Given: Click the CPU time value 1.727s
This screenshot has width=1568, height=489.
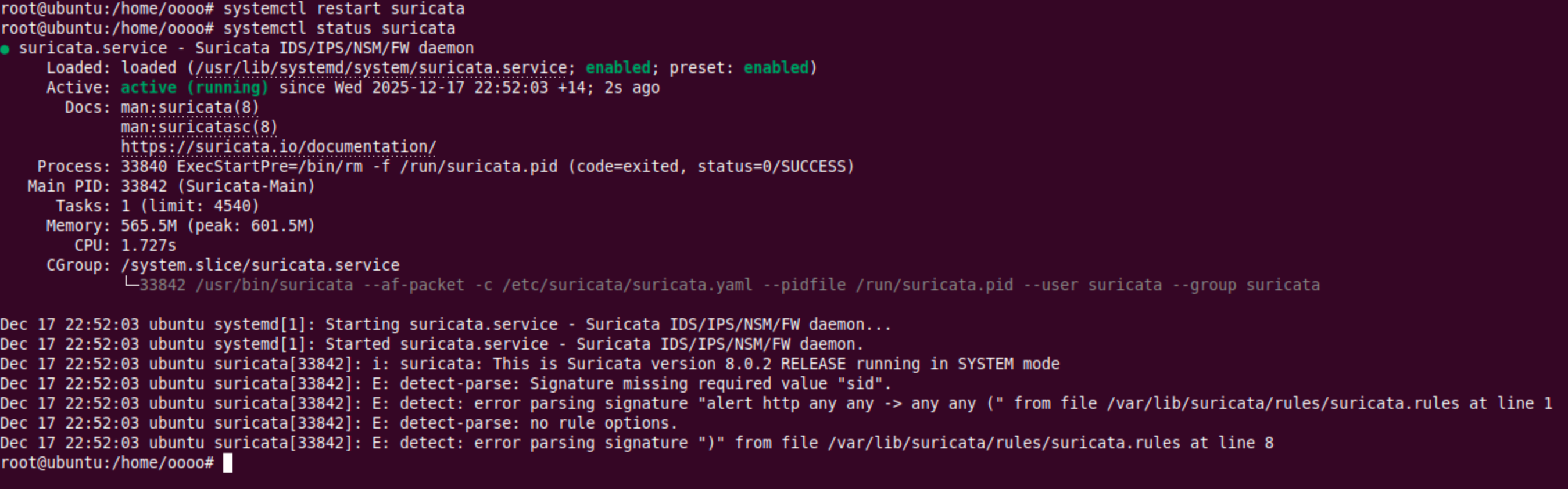Looking at the screenshot, I should tap(149, 246).
